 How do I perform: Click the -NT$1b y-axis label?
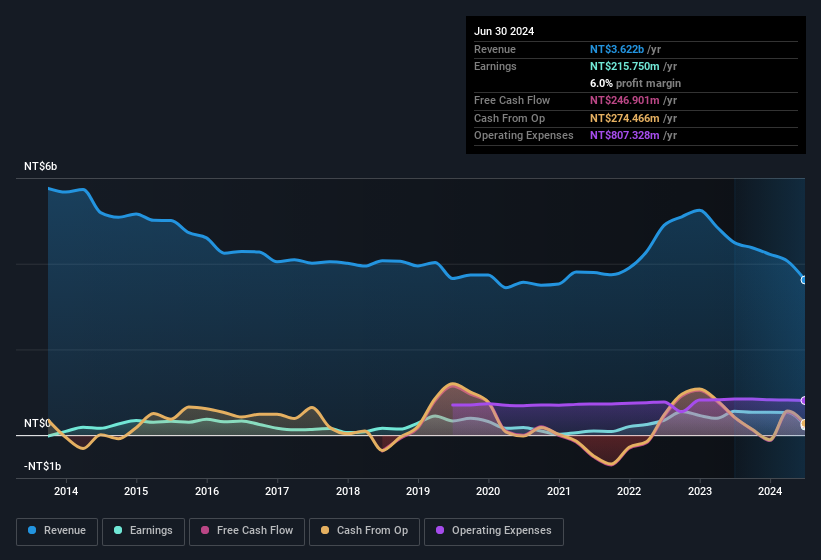pos(42,466)
